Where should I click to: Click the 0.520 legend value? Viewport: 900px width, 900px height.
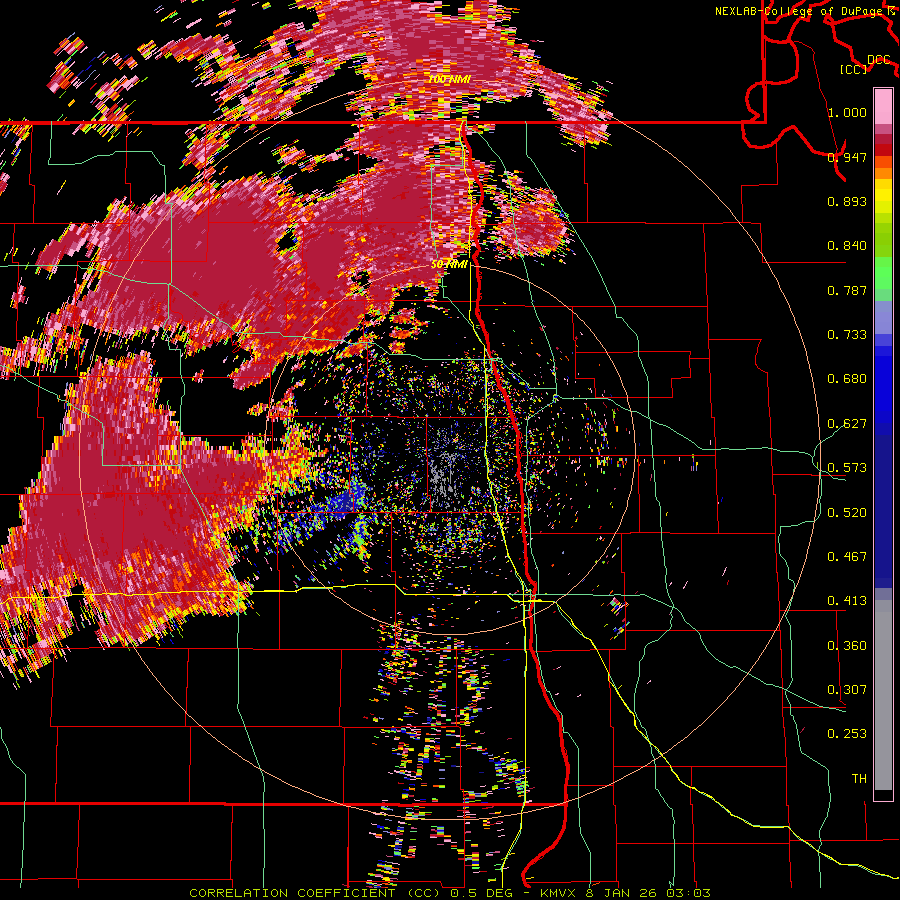[847, 513]
